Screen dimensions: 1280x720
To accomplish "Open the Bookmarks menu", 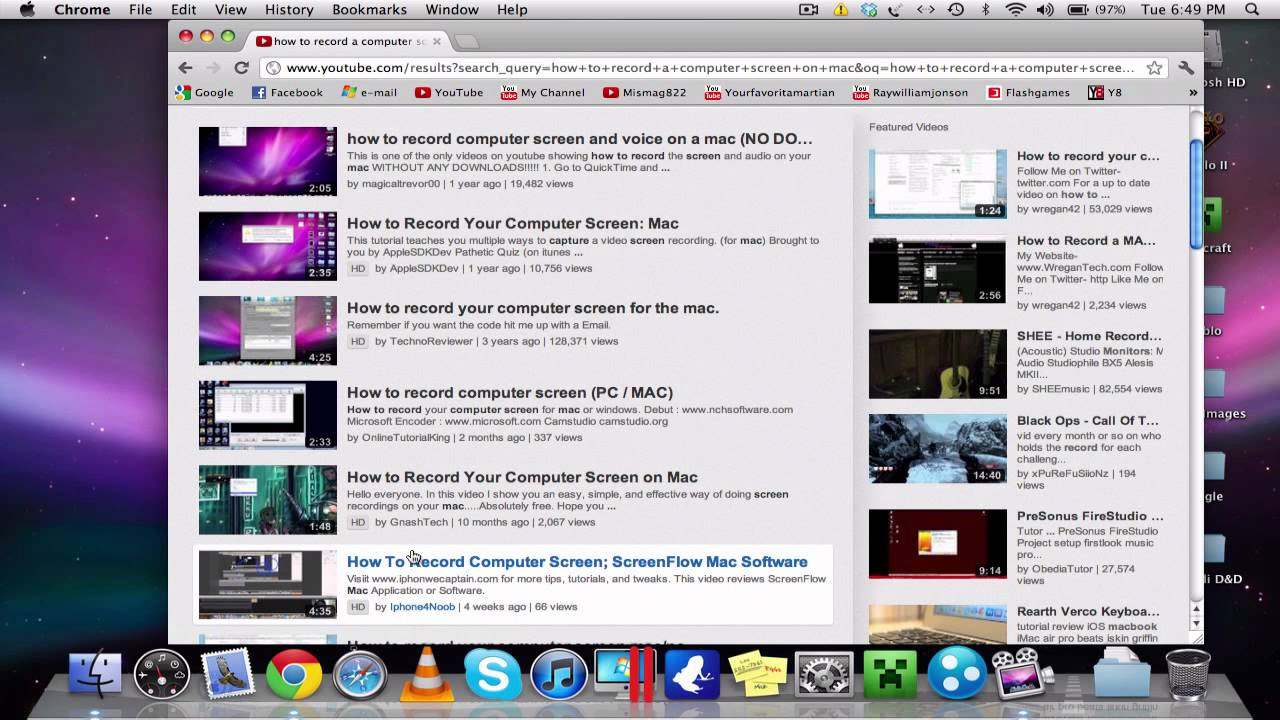I will coord(369,10).
